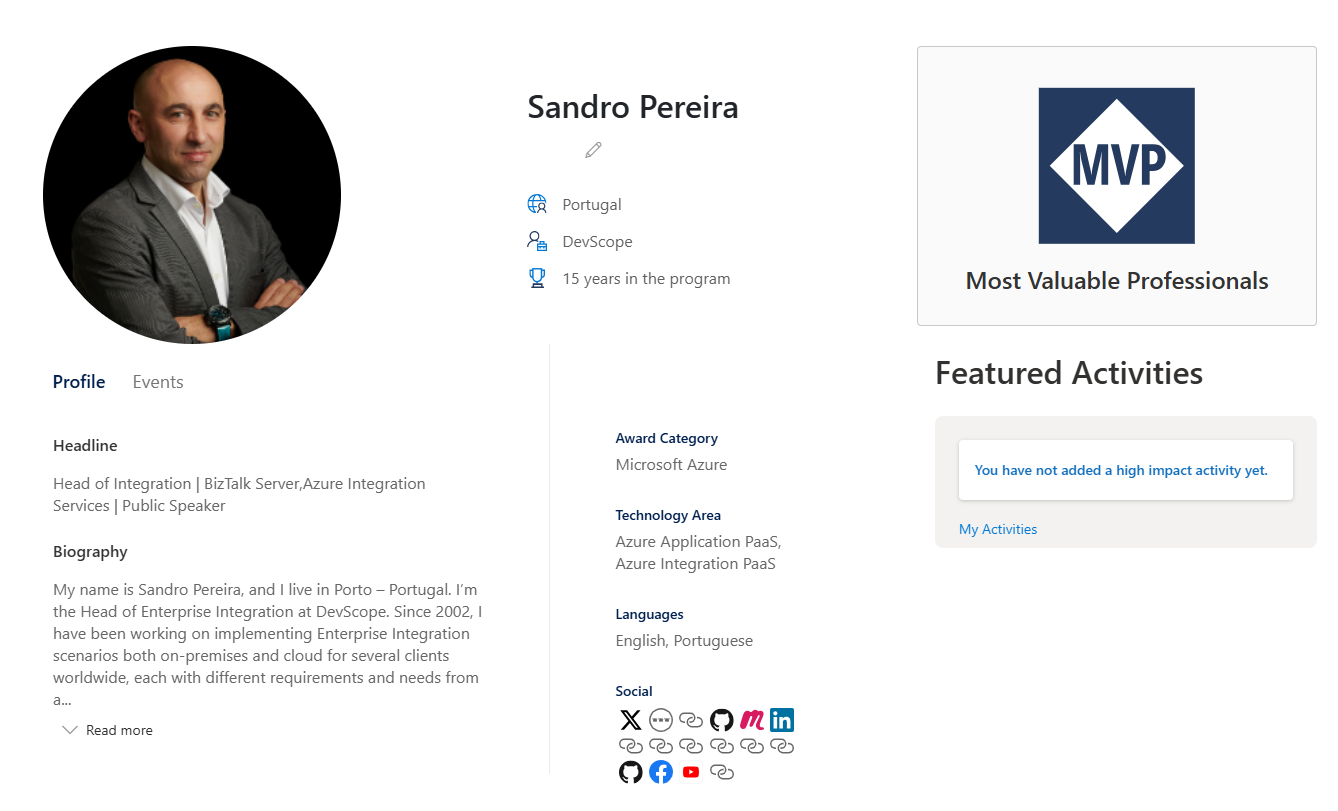Click the link icon between dotted circle and GitHub
This screenshot has width=1338, height=811.
[x=691, y=720]
